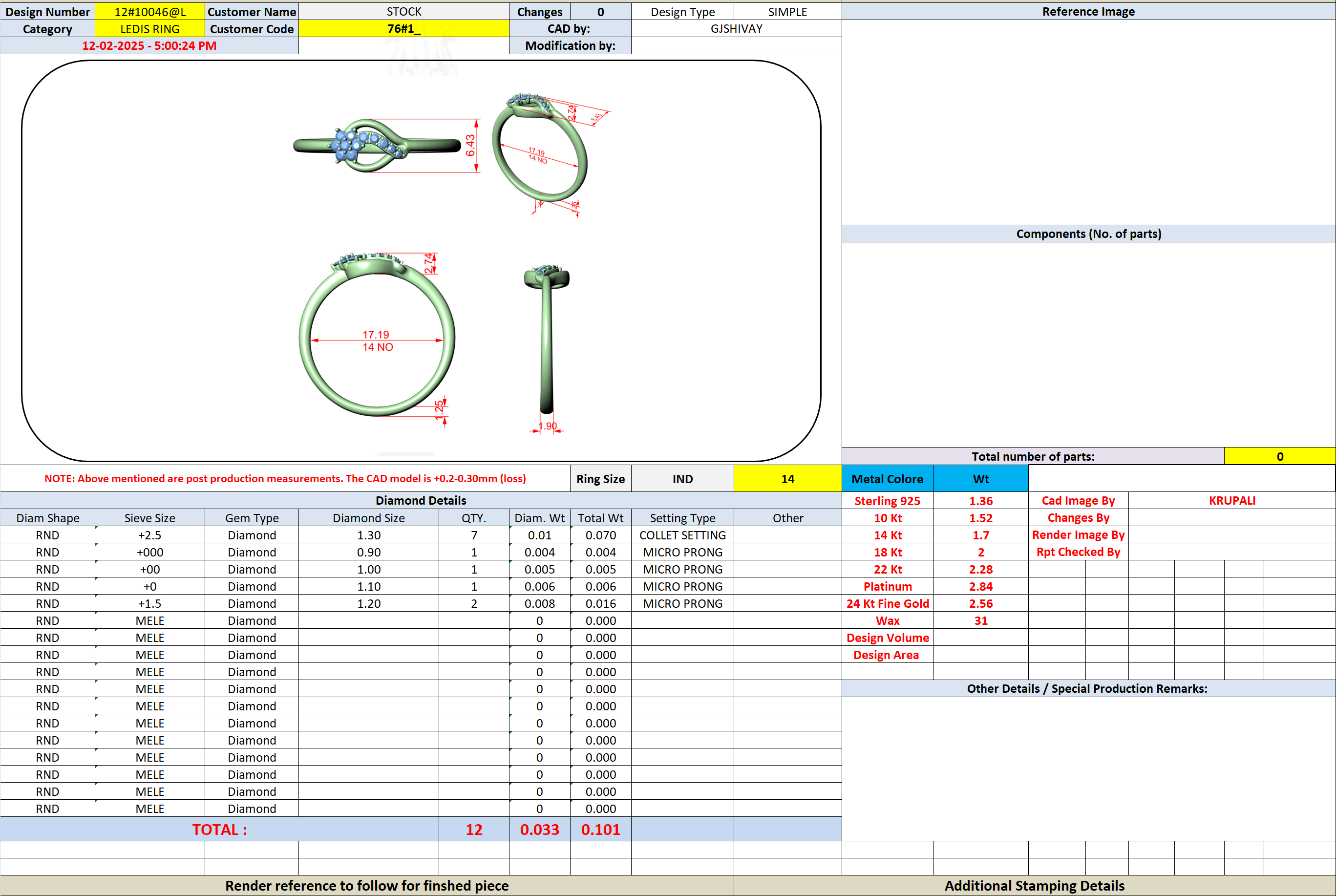This screenshot has width=1336, height=896.
Task: Click the Rpt Checked By label
Action: click(x=1079, y=552)
